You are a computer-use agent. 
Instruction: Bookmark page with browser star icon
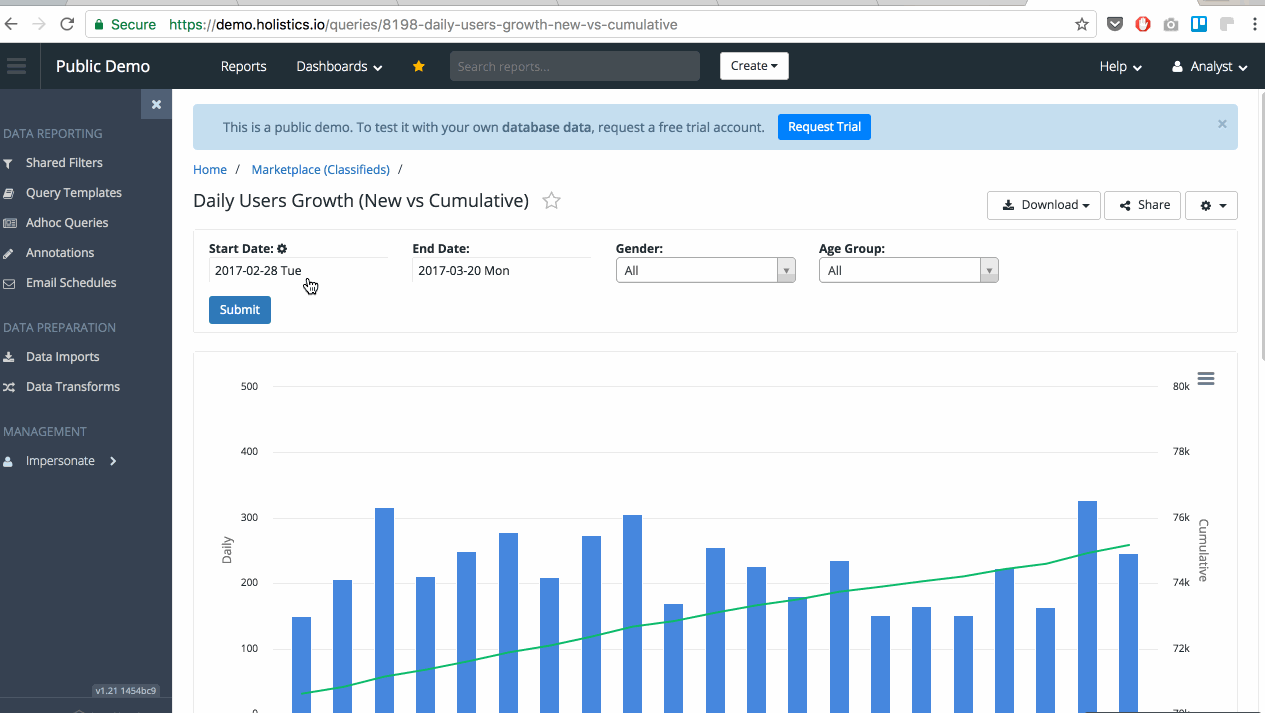pos(1082,24)
